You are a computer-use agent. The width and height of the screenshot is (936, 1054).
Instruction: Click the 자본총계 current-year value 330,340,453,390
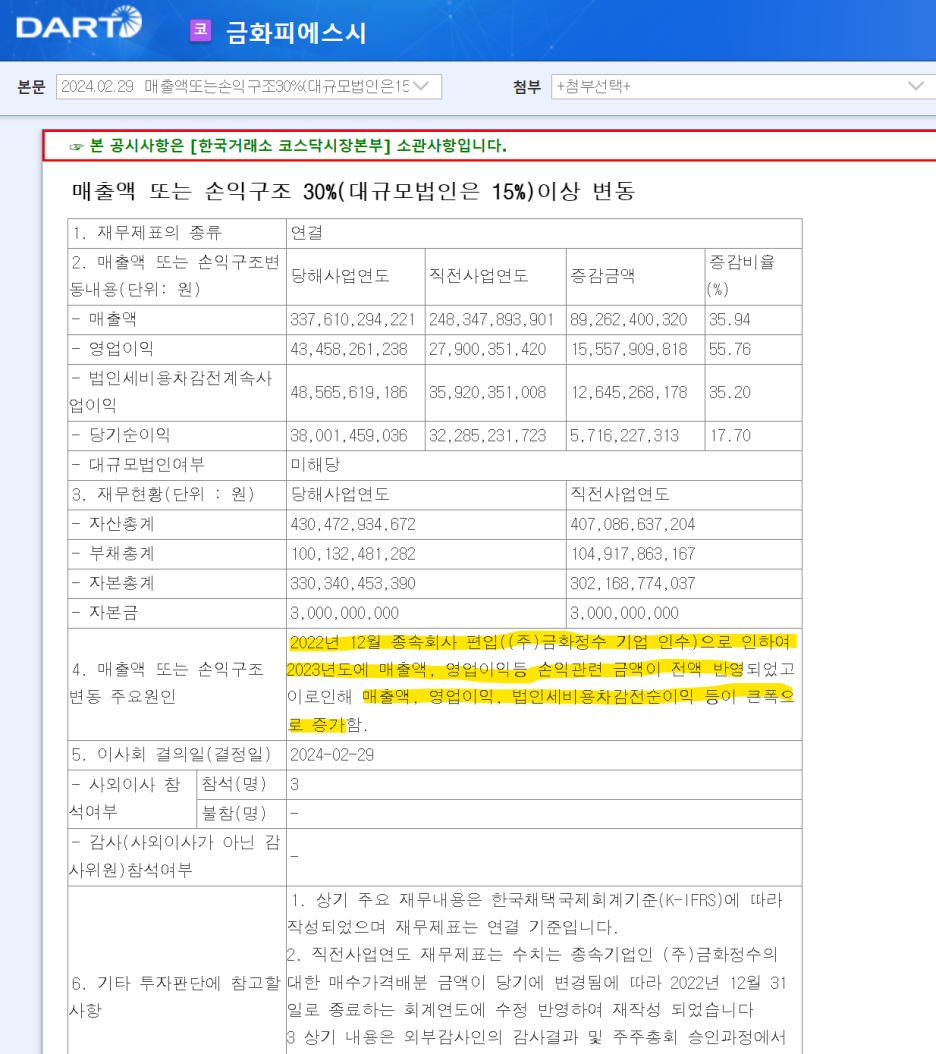(353, 583)
